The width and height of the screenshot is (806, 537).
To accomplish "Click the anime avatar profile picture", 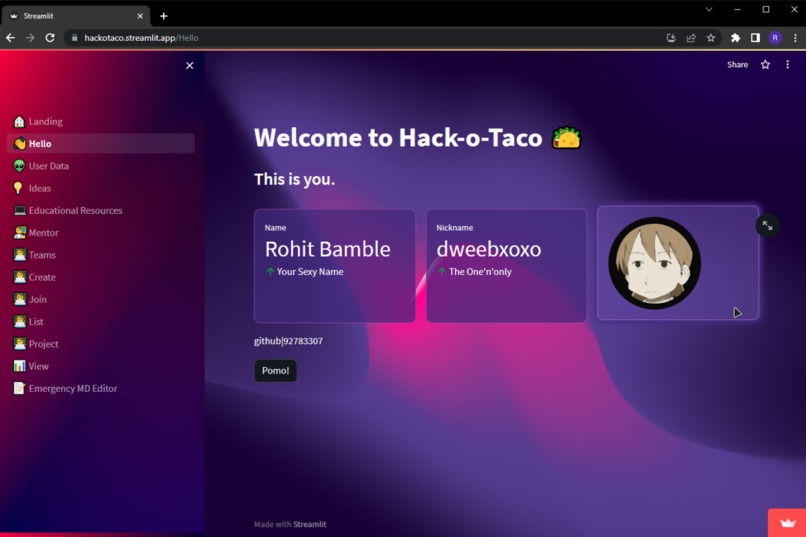I will [654, 263].
